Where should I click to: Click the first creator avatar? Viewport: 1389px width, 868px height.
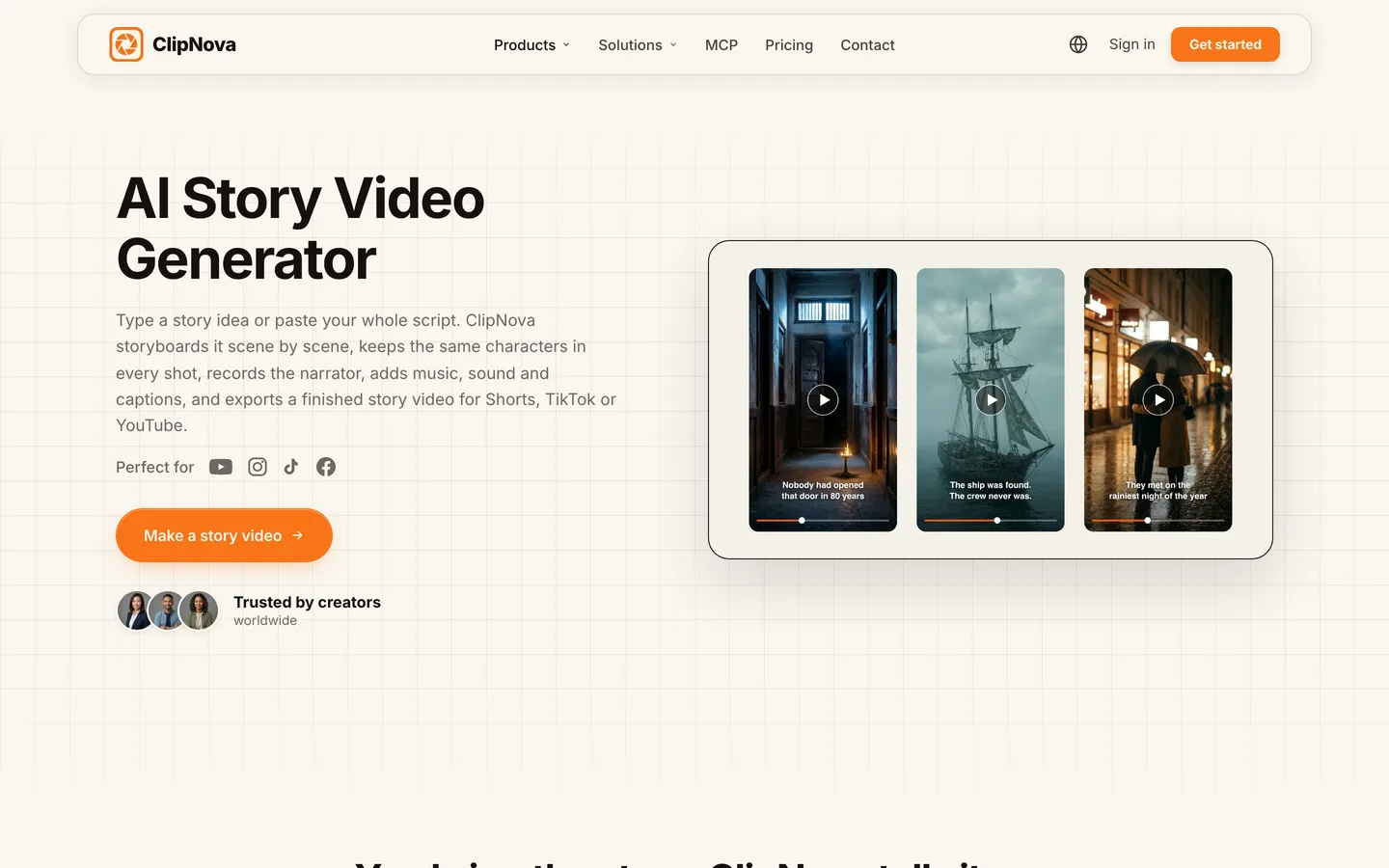pyautogui.click(x=135, y=610)
